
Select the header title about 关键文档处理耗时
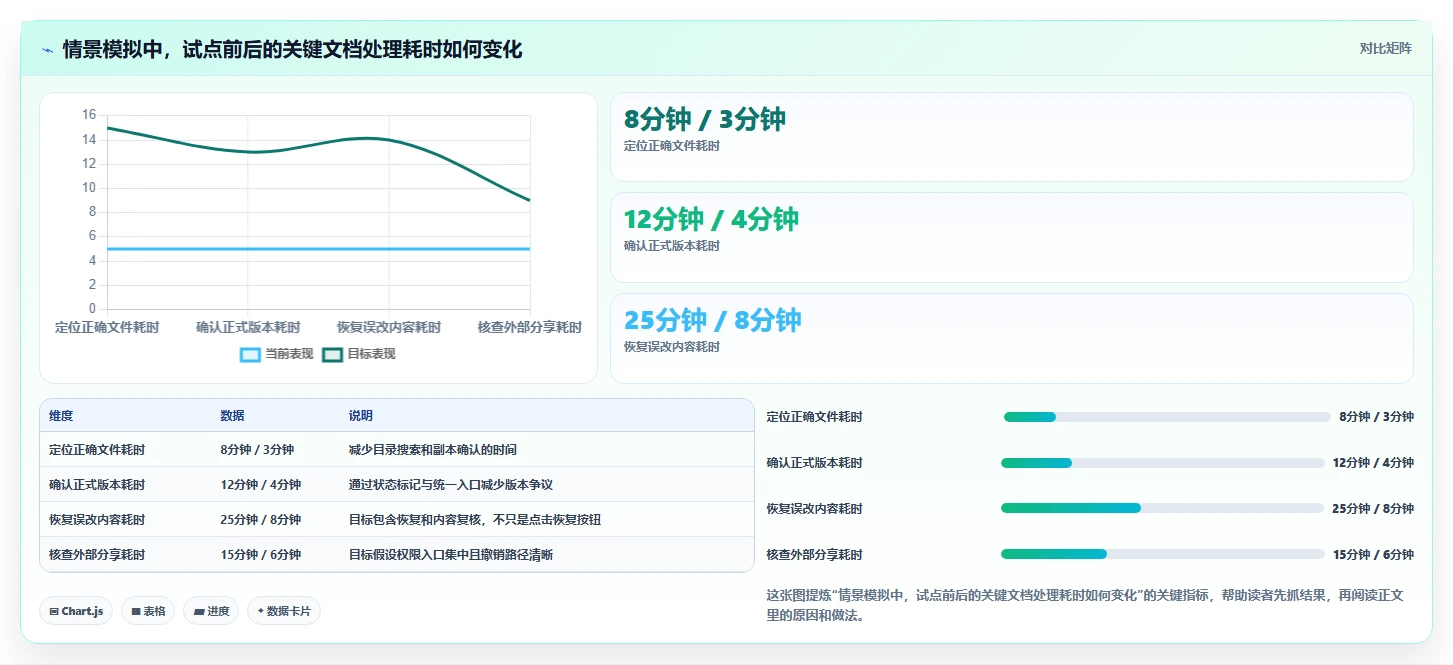click(292, 50)
